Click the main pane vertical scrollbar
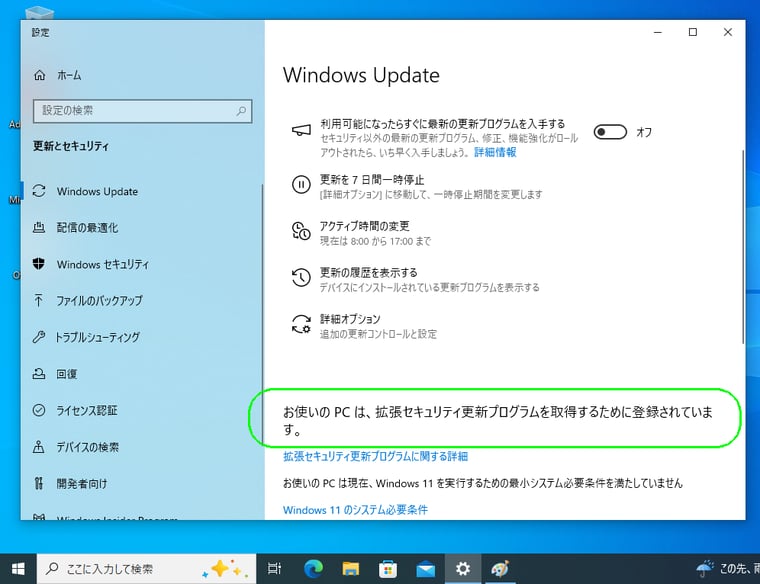760x584 pixels. click(742, 247)
